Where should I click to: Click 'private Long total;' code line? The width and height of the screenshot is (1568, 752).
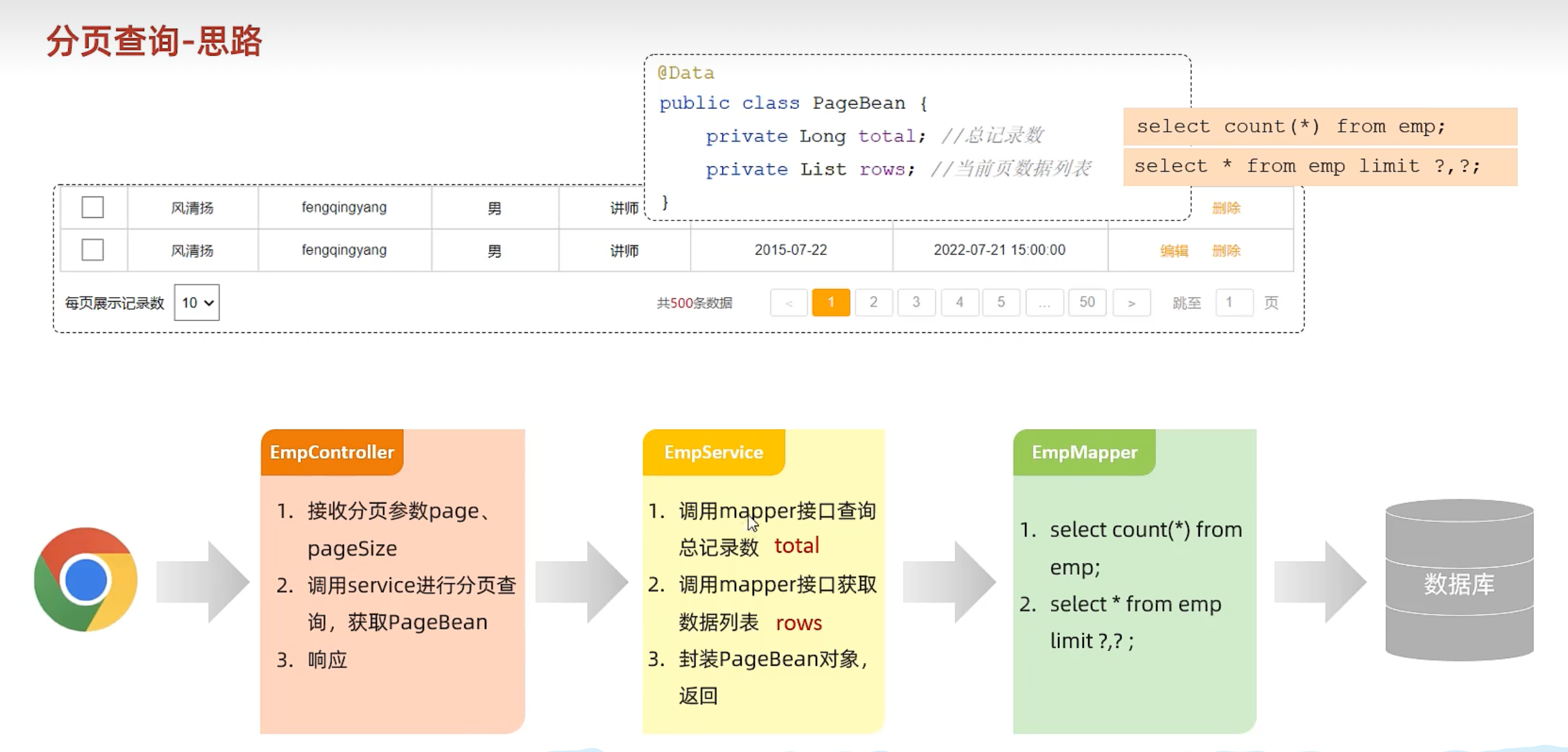816,136
